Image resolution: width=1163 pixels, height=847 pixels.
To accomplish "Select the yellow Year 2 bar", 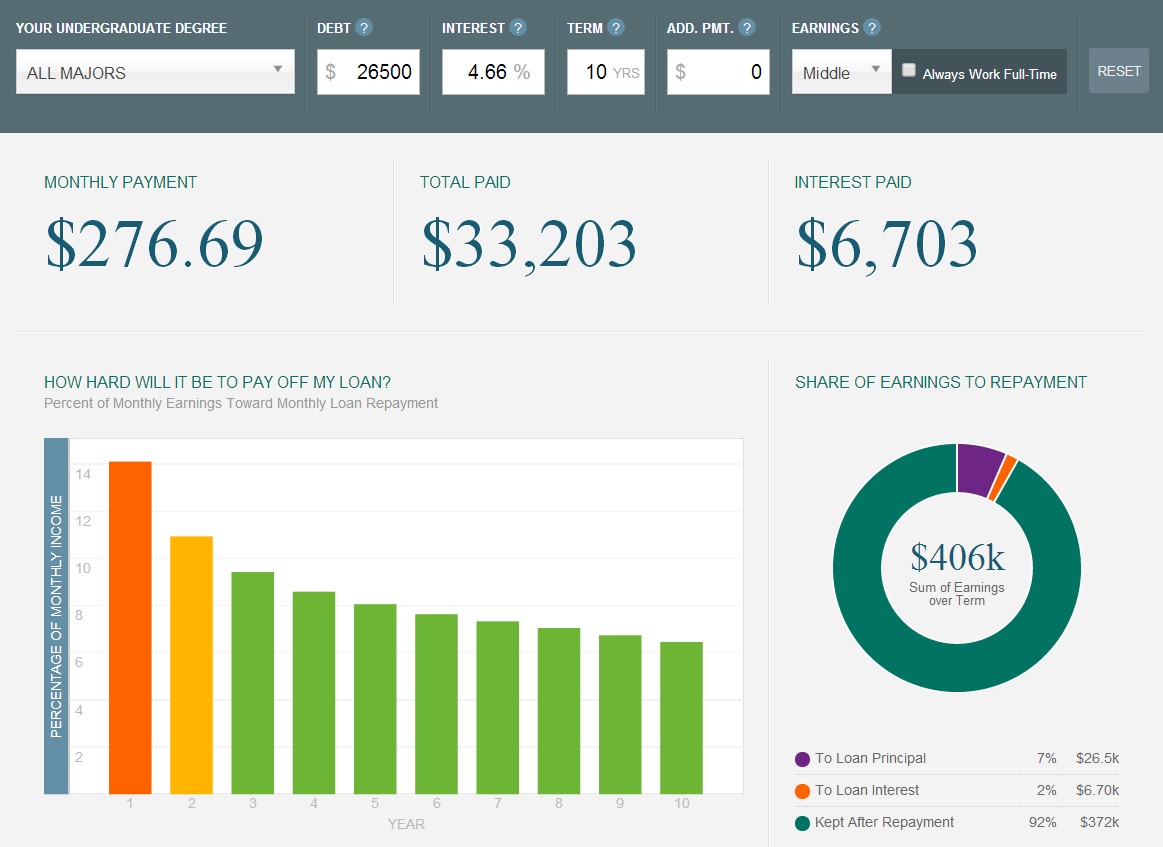I will click(191, 665).
